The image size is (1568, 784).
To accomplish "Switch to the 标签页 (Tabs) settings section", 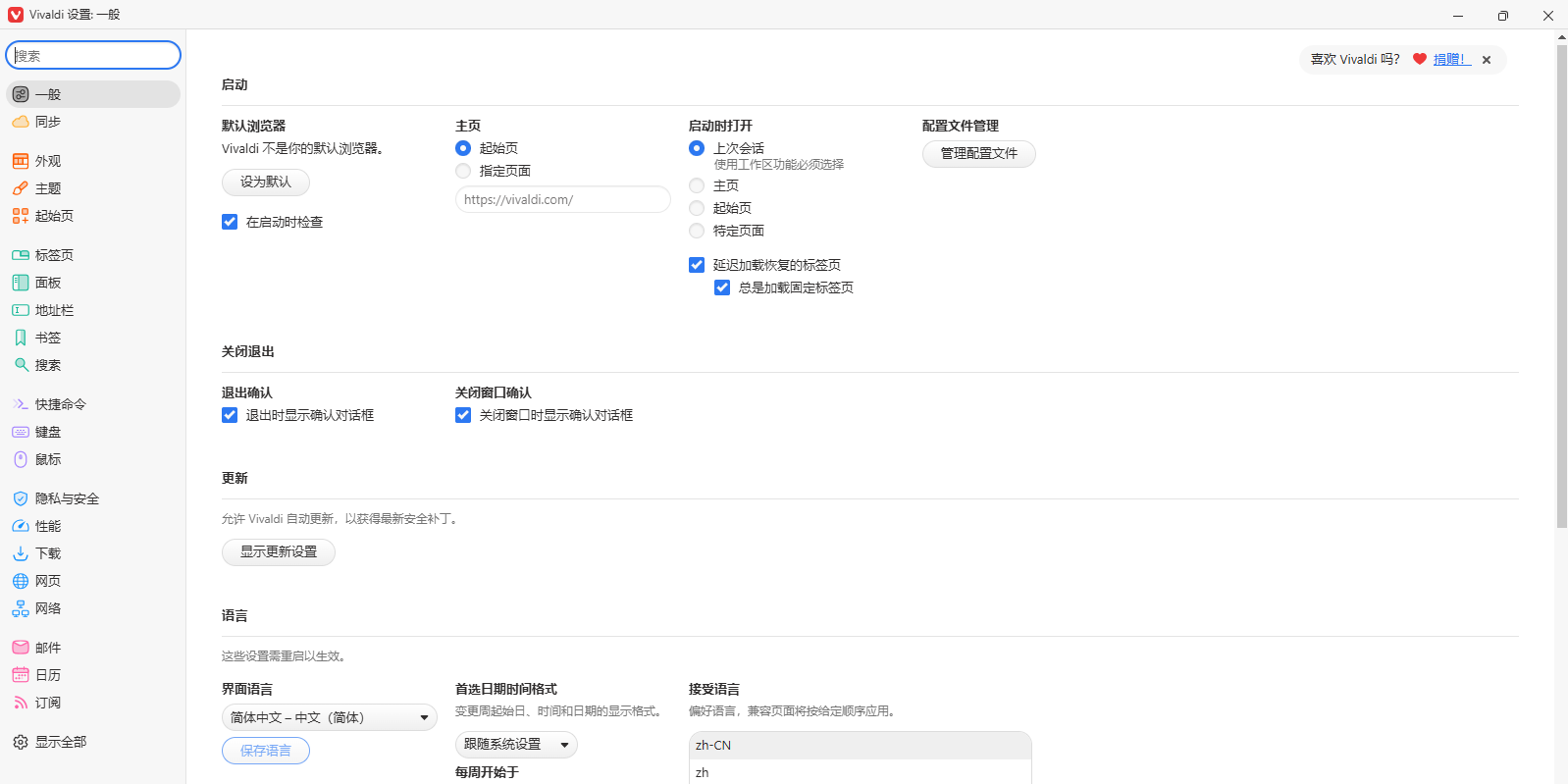I will tap(54, 255).
